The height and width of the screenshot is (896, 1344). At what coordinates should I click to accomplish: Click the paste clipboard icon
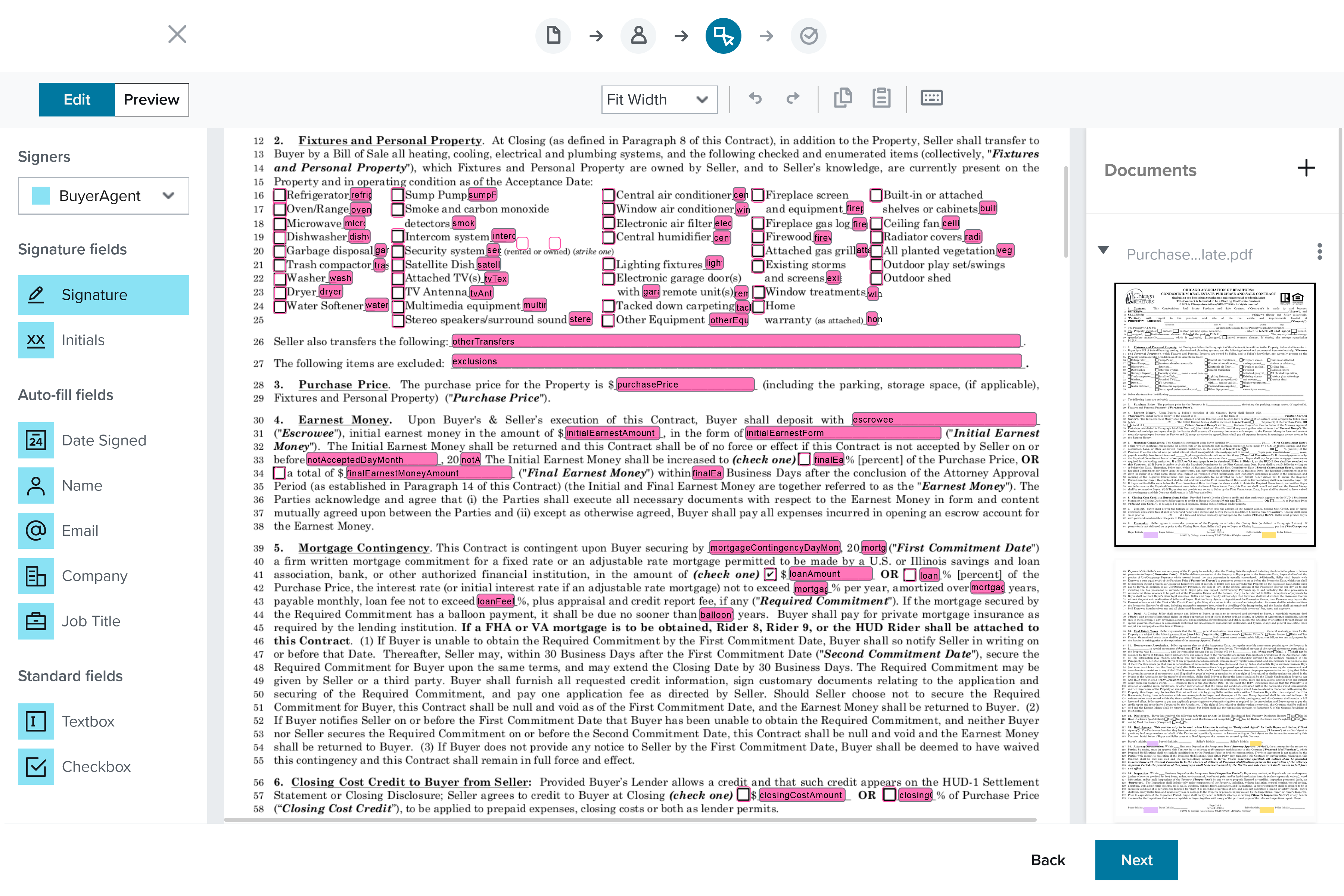click(881, 98)
